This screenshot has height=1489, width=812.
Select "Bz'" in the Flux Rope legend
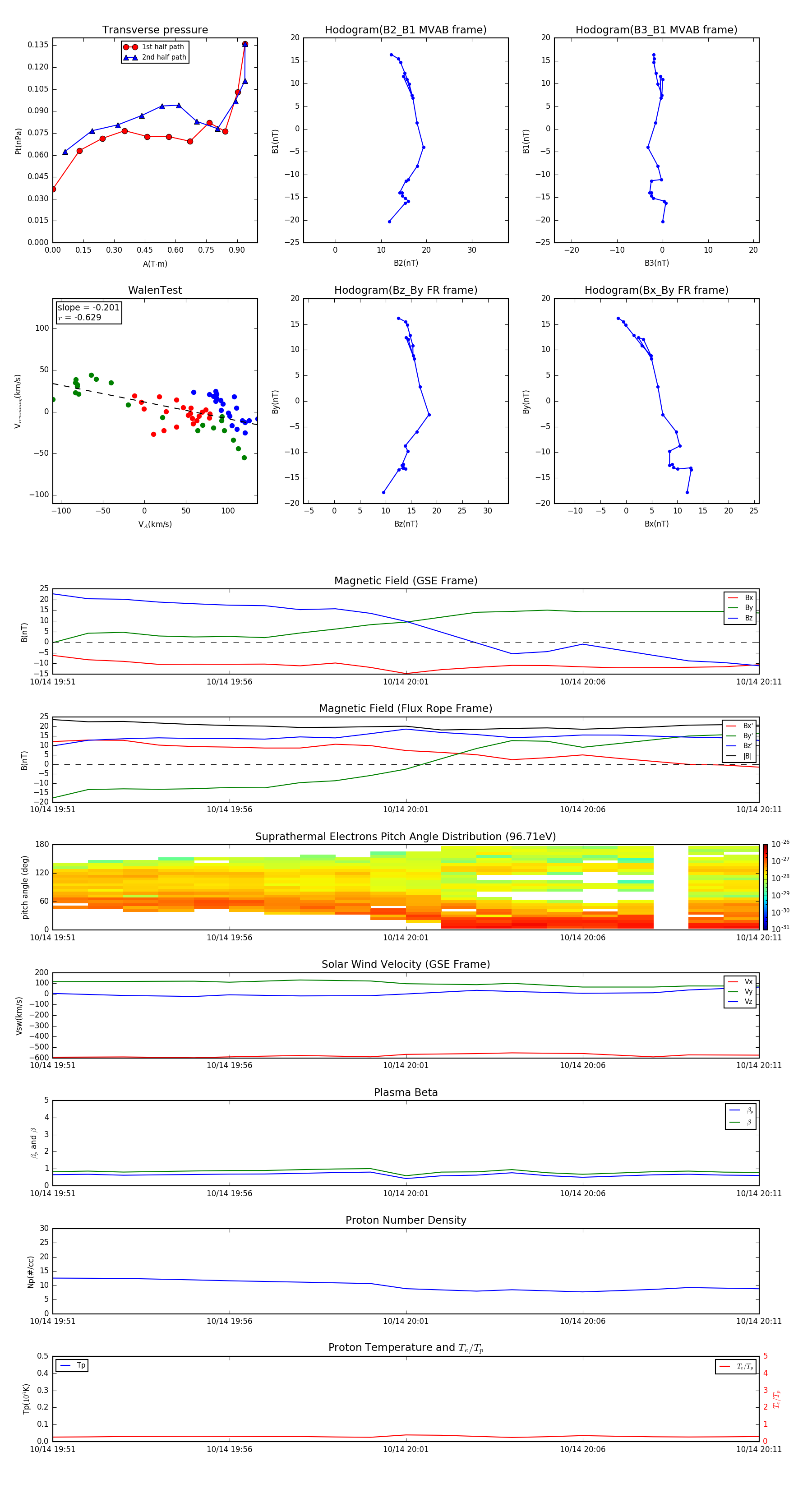point(740,746)
